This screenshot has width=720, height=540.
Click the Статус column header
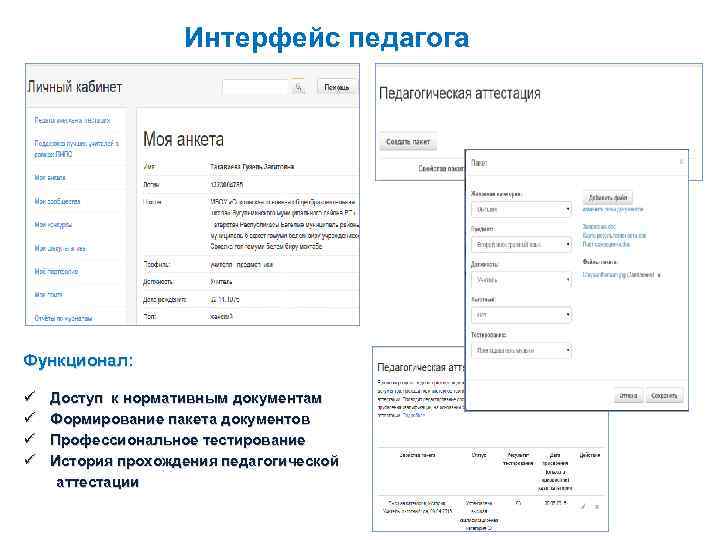coord(479,456)
